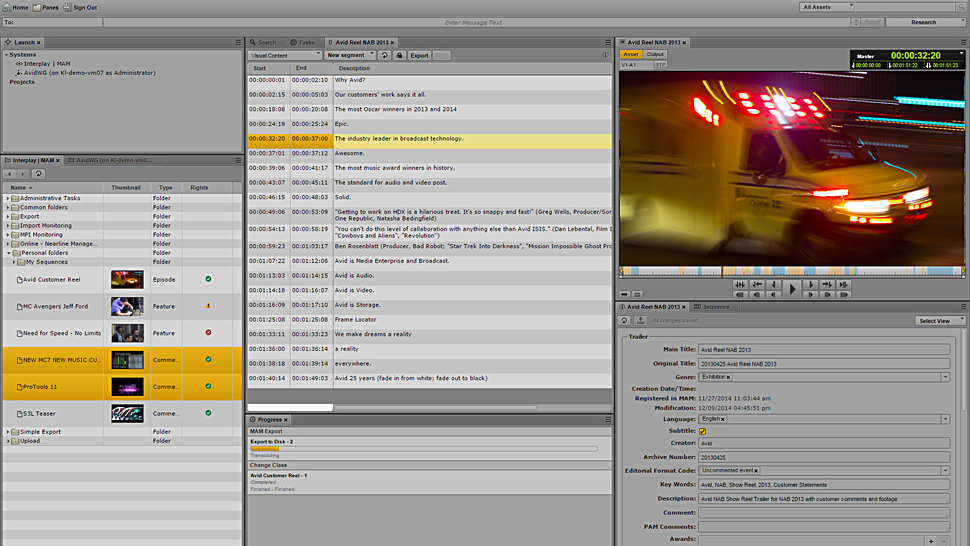Remove the English language tag
Screen dimensions: 970x546
[x=723, y=419]
